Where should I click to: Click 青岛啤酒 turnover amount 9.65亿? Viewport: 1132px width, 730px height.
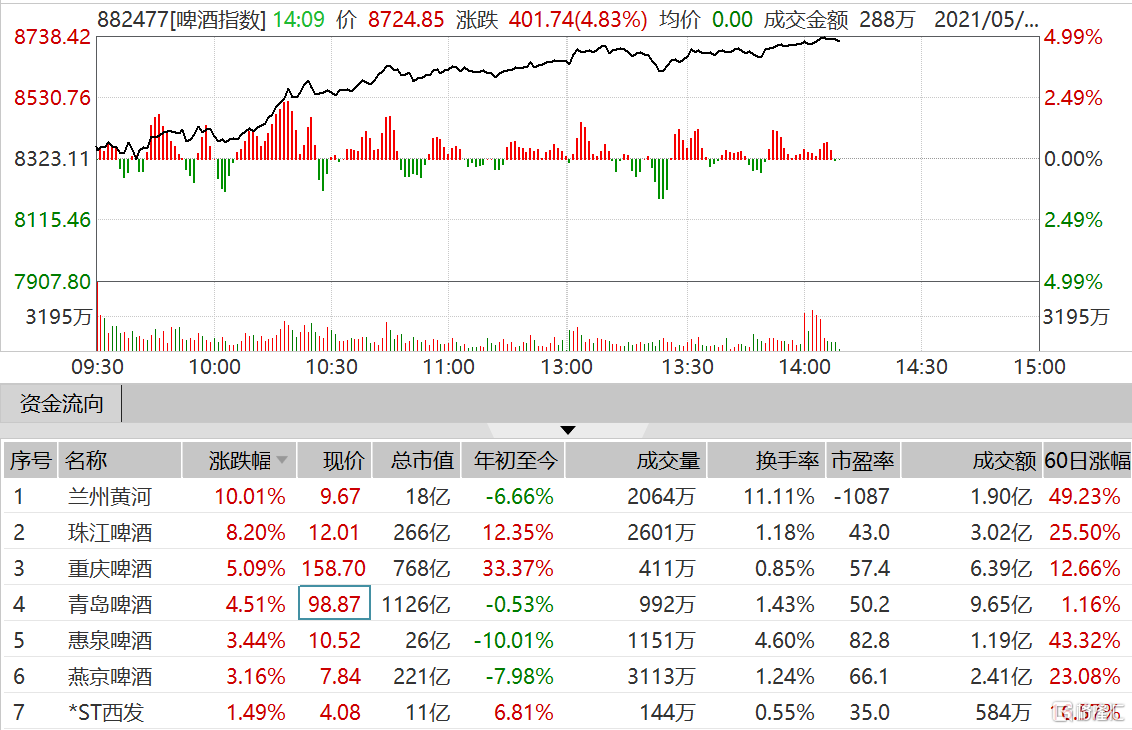(1001, 604)
